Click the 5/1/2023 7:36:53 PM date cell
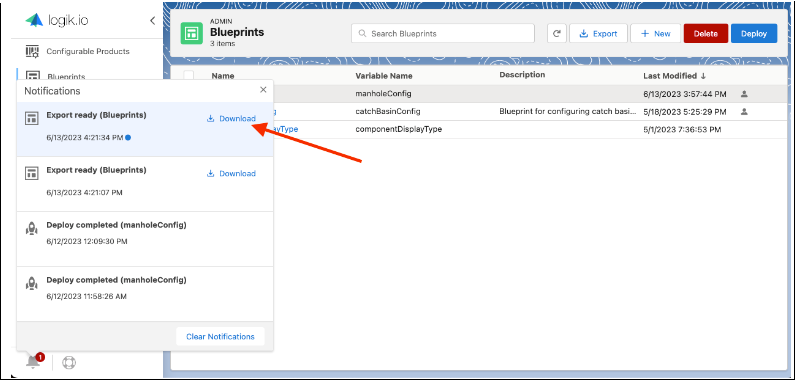The image size is (795, 380). tap(682, 129)
